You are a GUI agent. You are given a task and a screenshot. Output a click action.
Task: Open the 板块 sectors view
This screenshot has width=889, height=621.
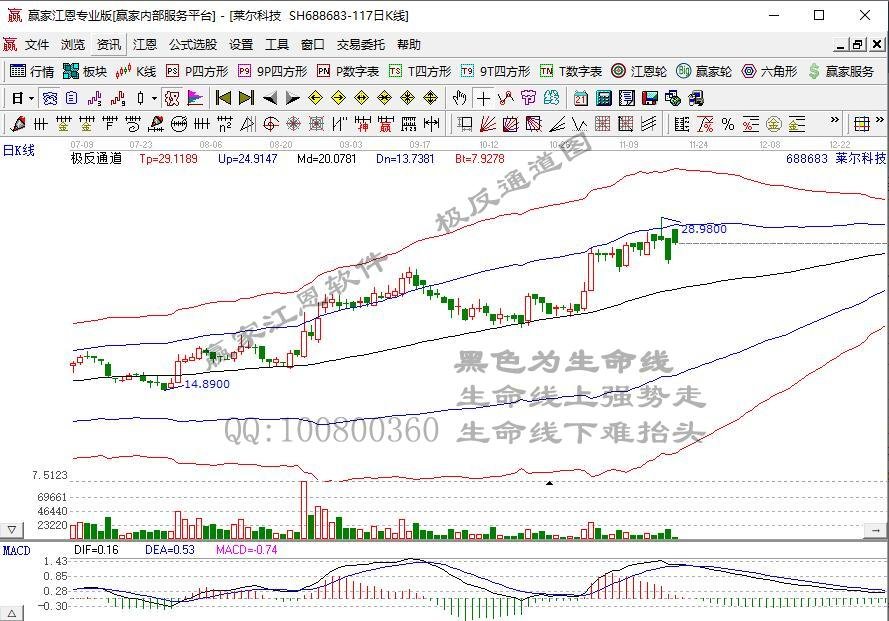(84, 71)
